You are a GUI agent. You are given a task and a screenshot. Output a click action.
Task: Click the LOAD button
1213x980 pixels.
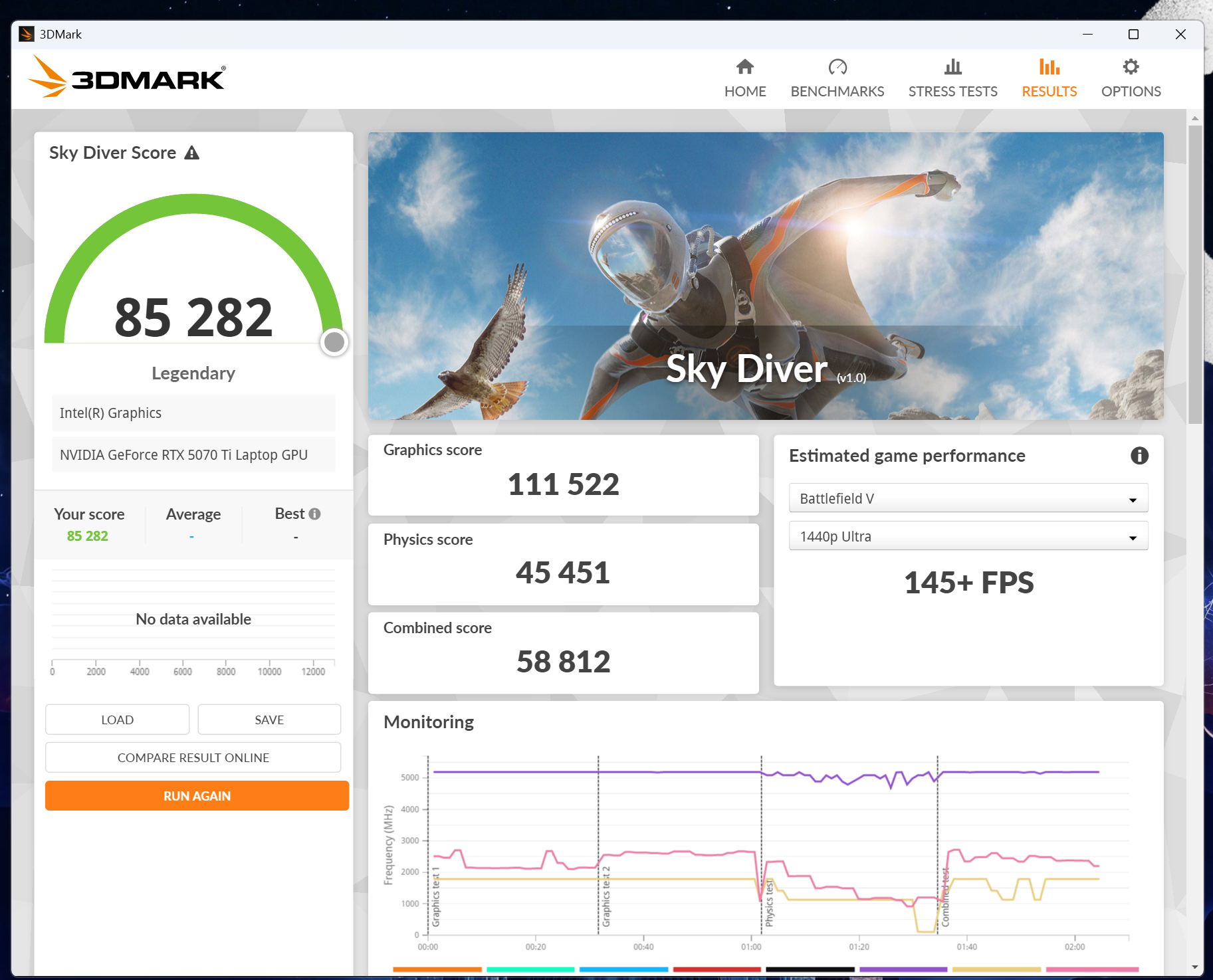[118, 720]
